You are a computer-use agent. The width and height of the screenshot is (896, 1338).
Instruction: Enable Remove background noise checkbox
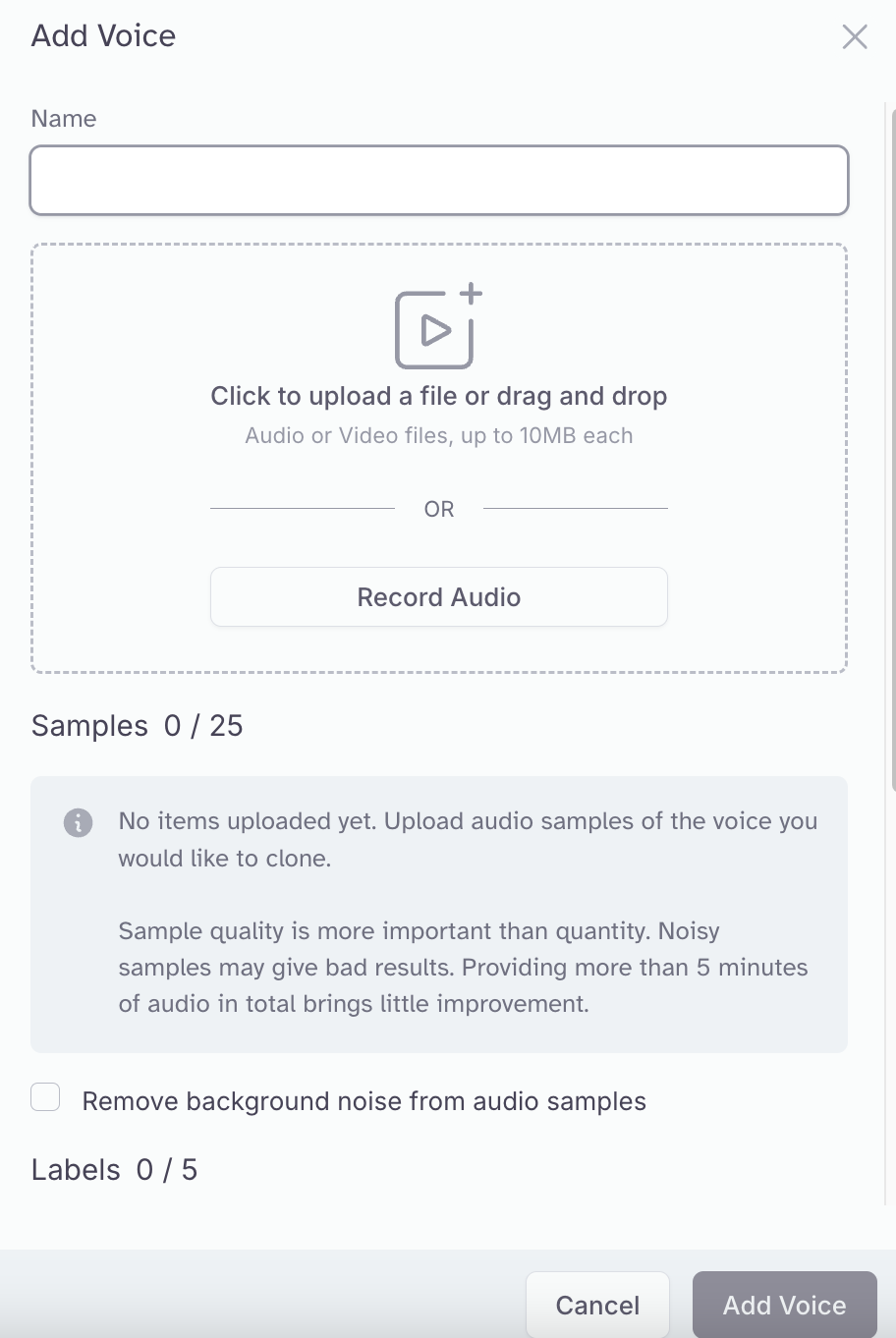click(x=45, y=1096)
